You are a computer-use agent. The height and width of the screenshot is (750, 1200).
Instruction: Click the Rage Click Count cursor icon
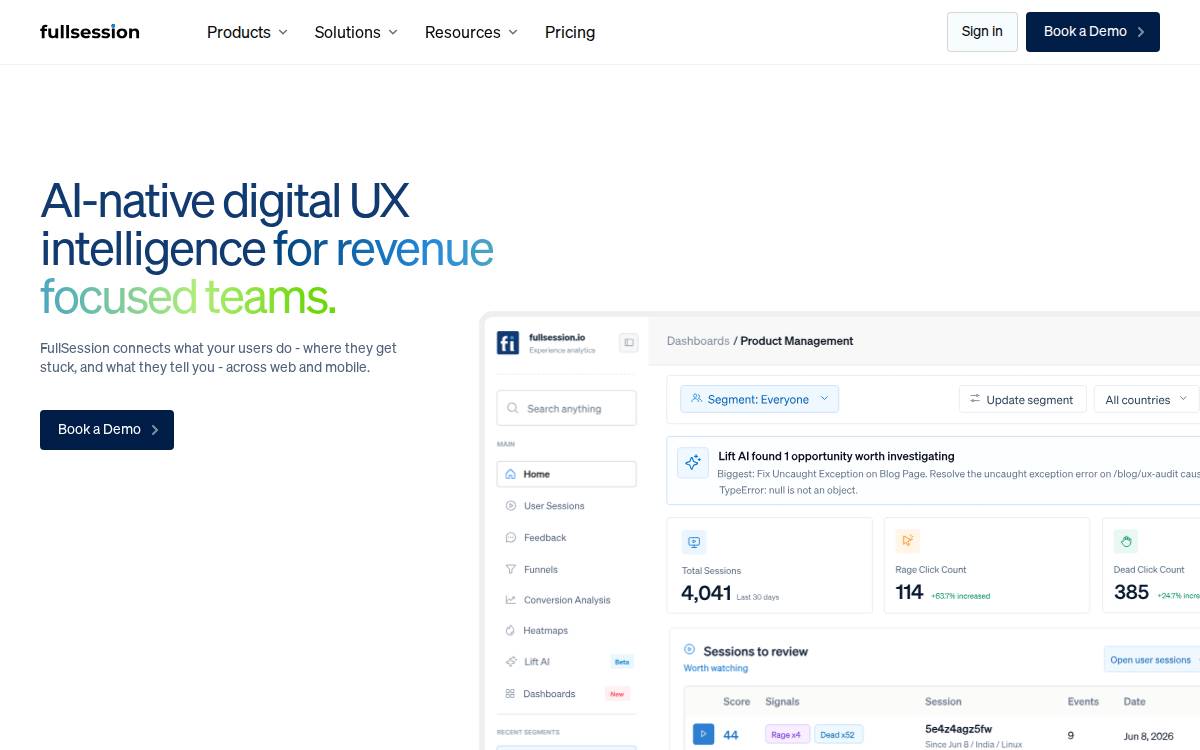[907, 541]
